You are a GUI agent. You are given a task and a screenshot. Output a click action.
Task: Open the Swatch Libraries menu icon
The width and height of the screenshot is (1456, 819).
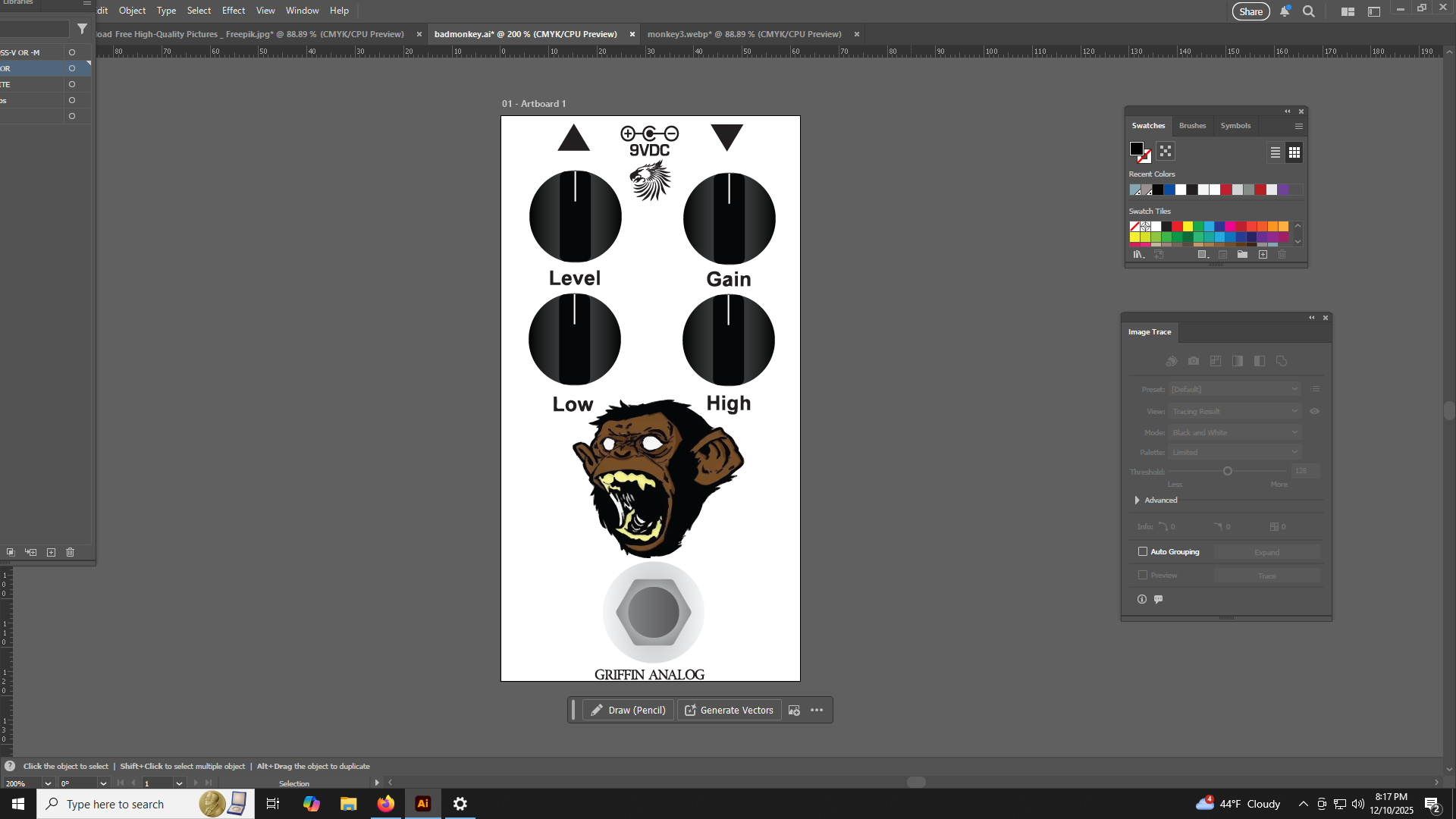coord(1137,255)
